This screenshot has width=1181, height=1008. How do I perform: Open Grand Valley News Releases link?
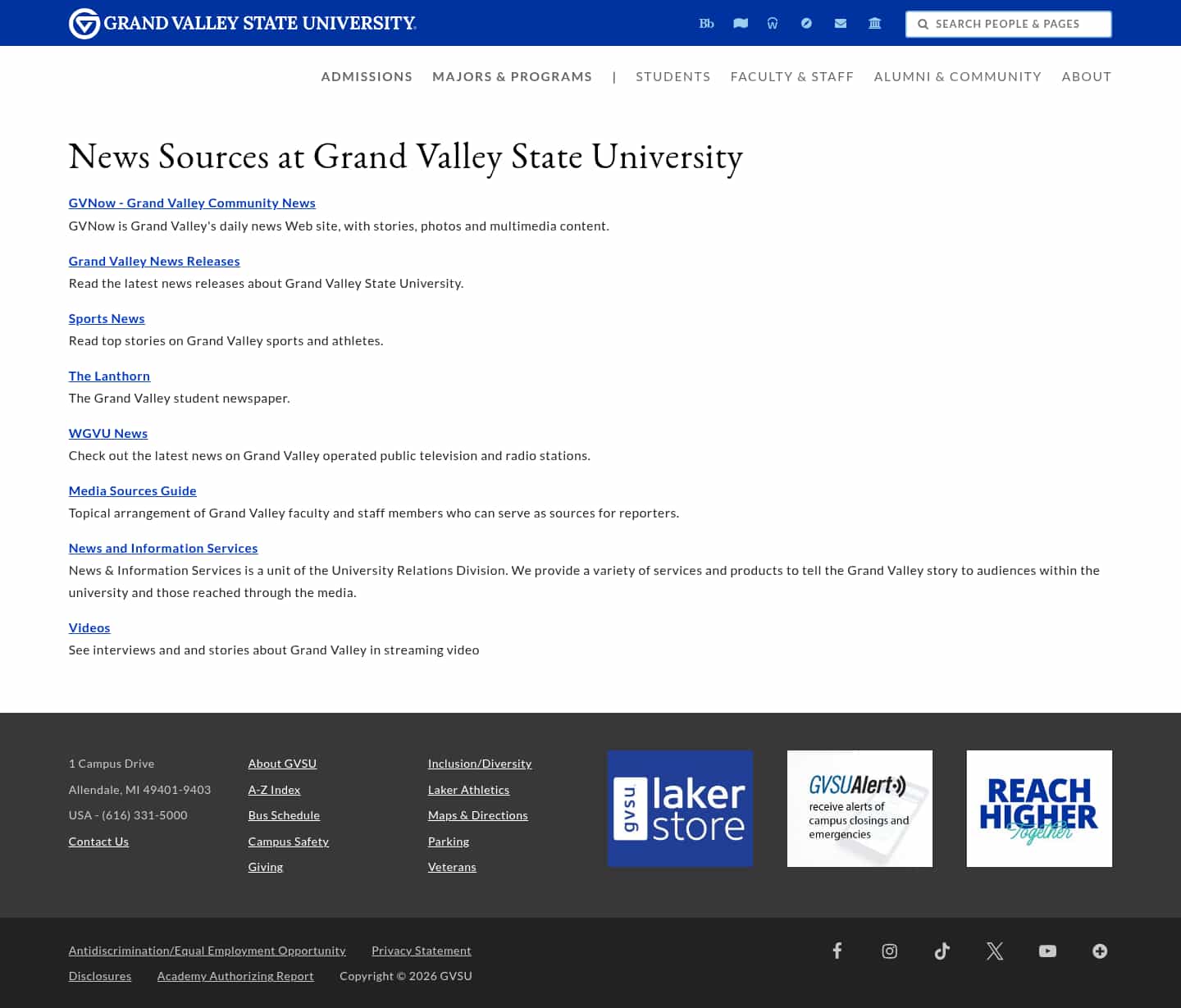point(154,261)
